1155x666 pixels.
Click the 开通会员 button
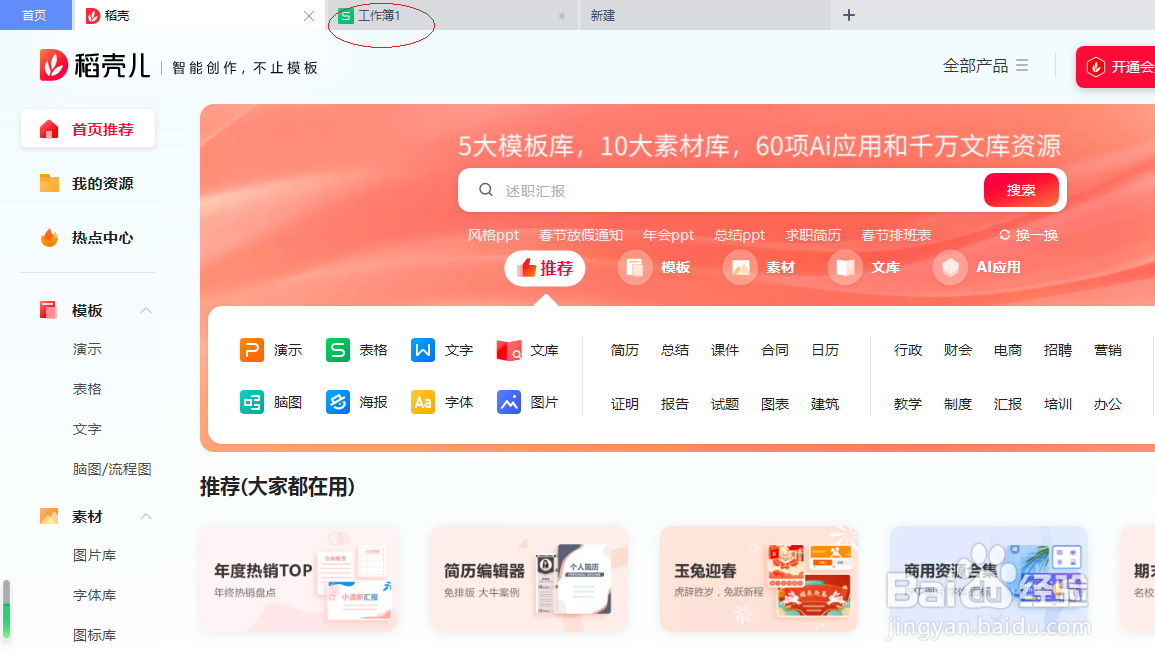click(x=1115, y=67)
